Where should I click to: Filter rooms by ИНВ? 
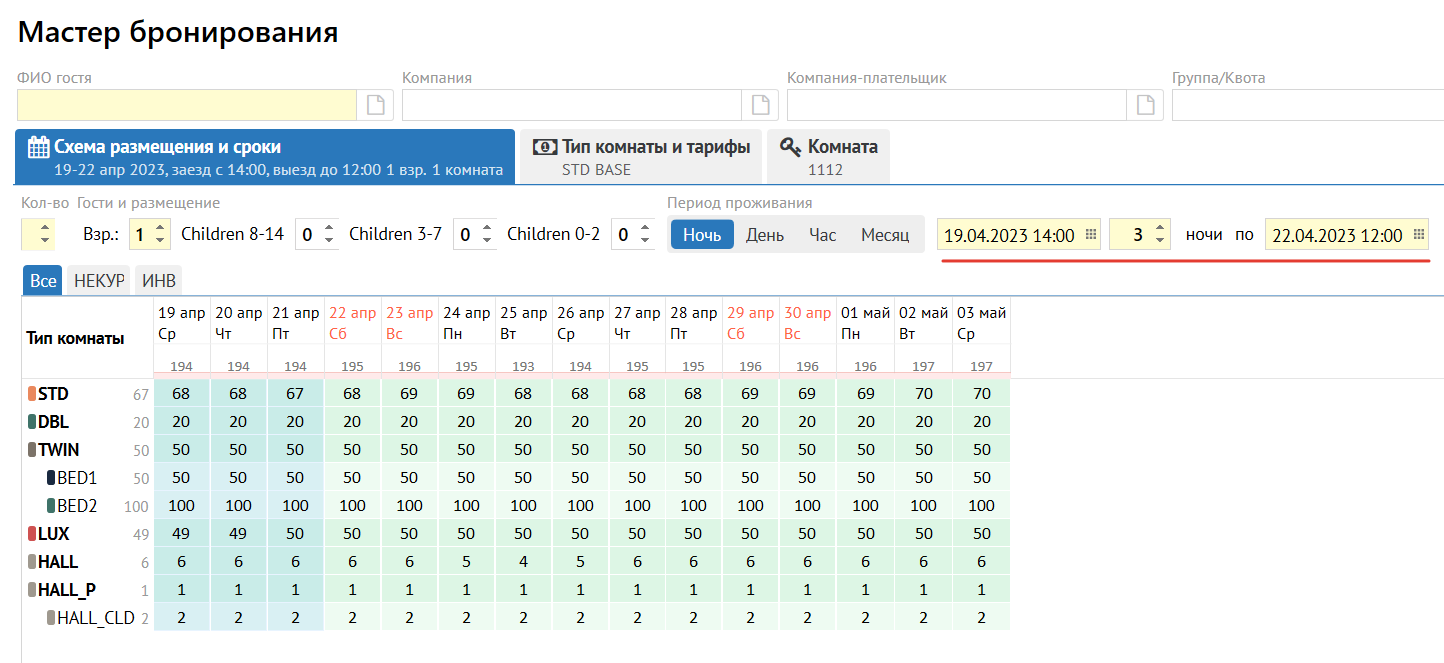pyautogui.click(x=159, y=281)
